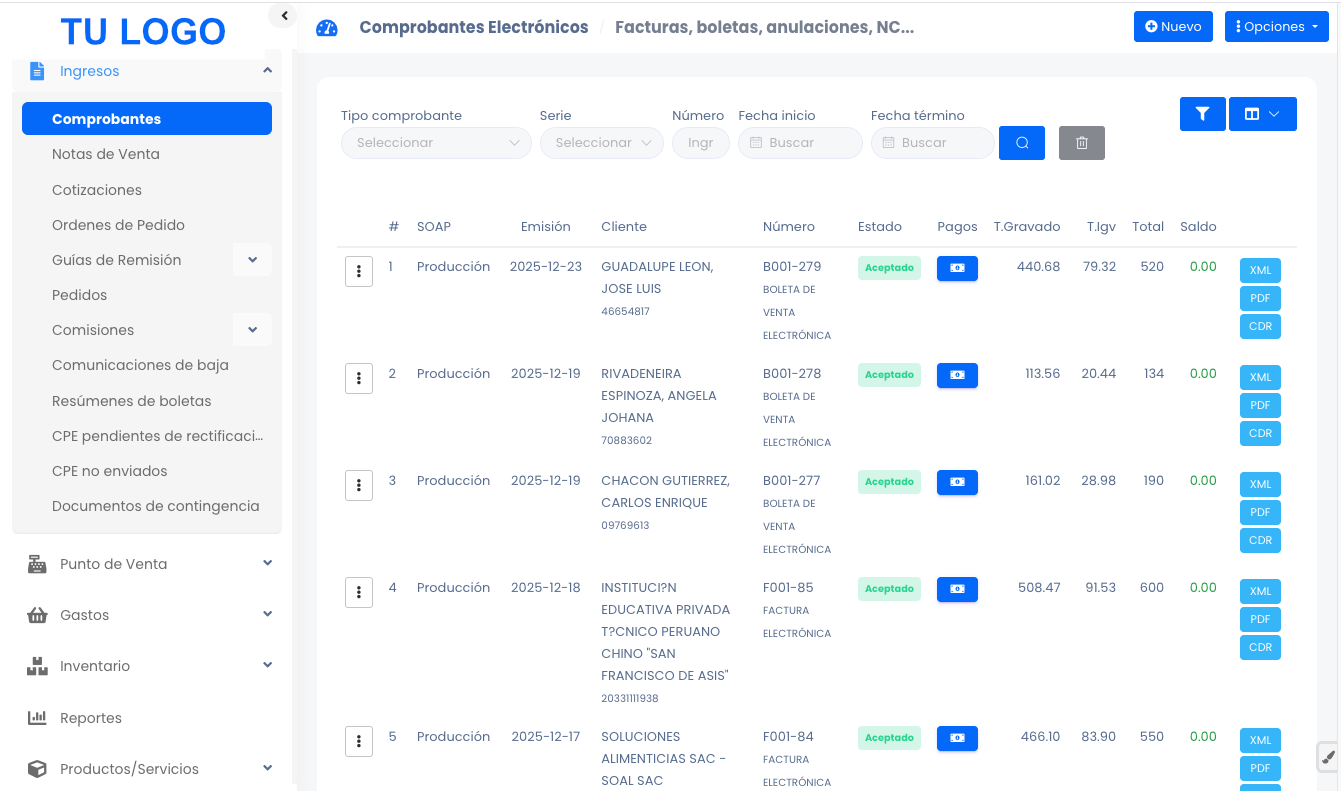Click the dashboard gauge icon in header
The width and height of the screenshot is (1341, 791).
coord(327,28)
